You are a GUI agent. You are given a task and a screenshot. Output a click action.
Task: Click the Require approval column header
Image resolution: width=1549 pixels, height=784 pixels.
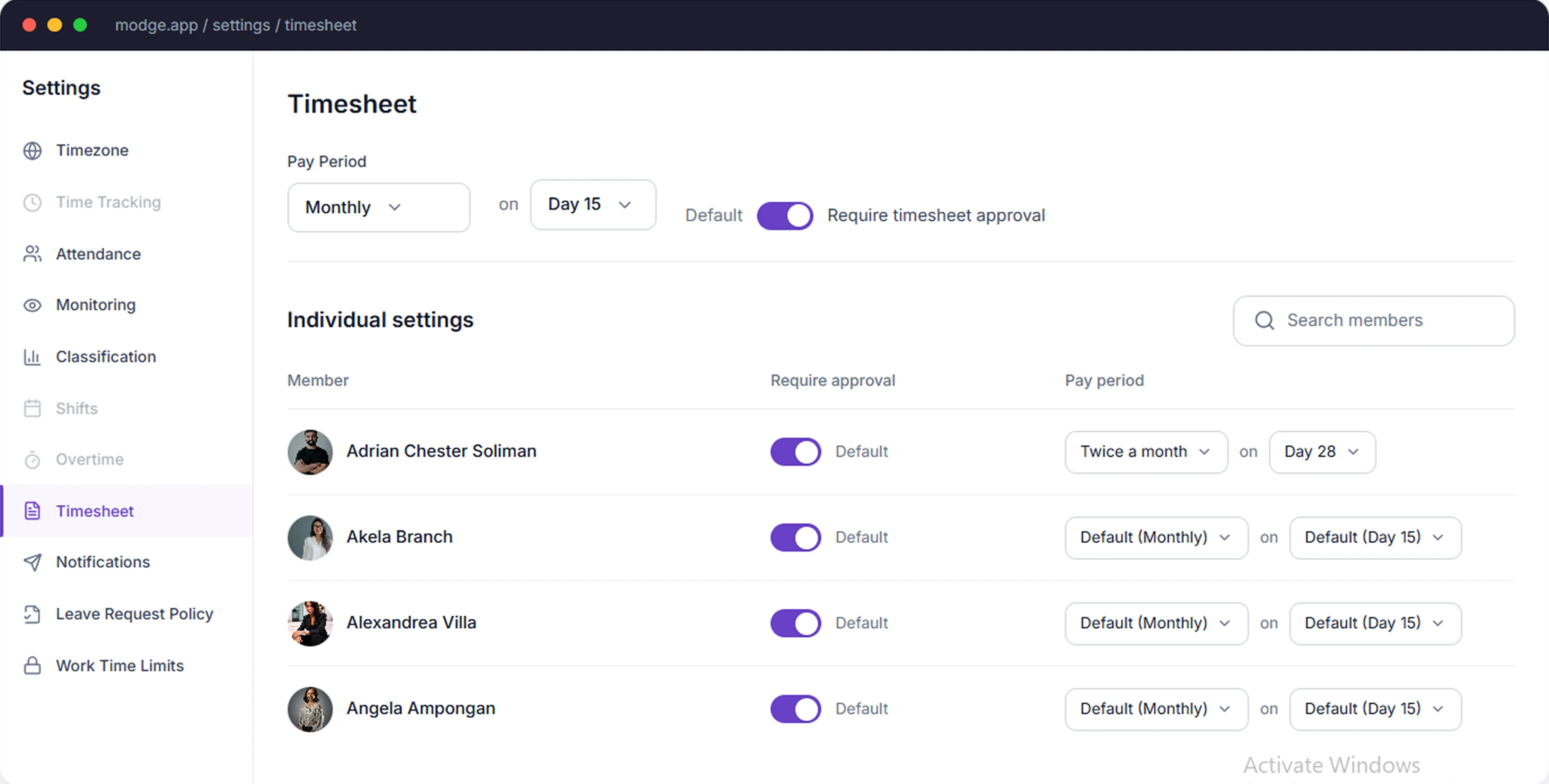click(833, 380)
